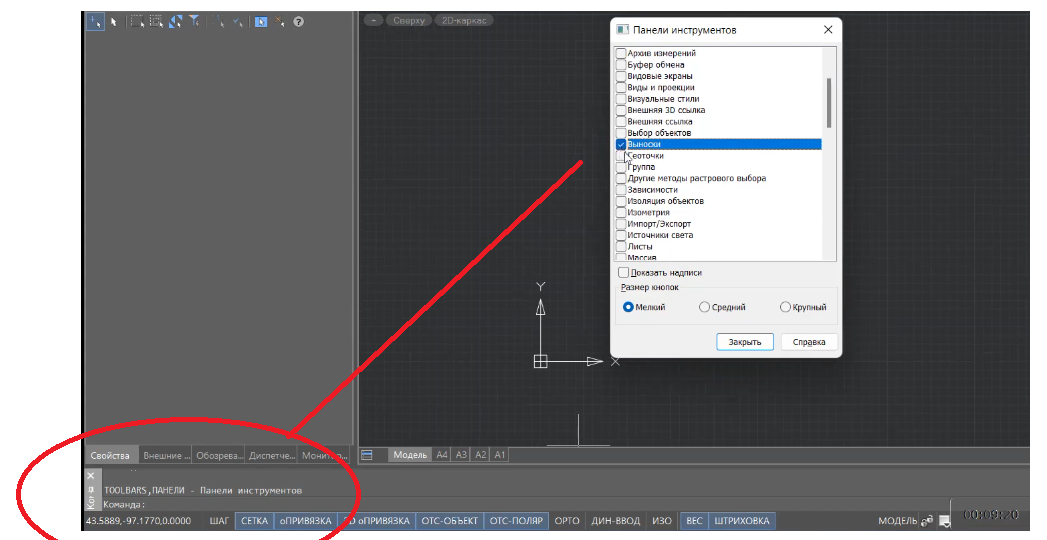Screen dimensions: 1047x540
Task: Open the Сверху view dropdown
Action: [409, 20]
